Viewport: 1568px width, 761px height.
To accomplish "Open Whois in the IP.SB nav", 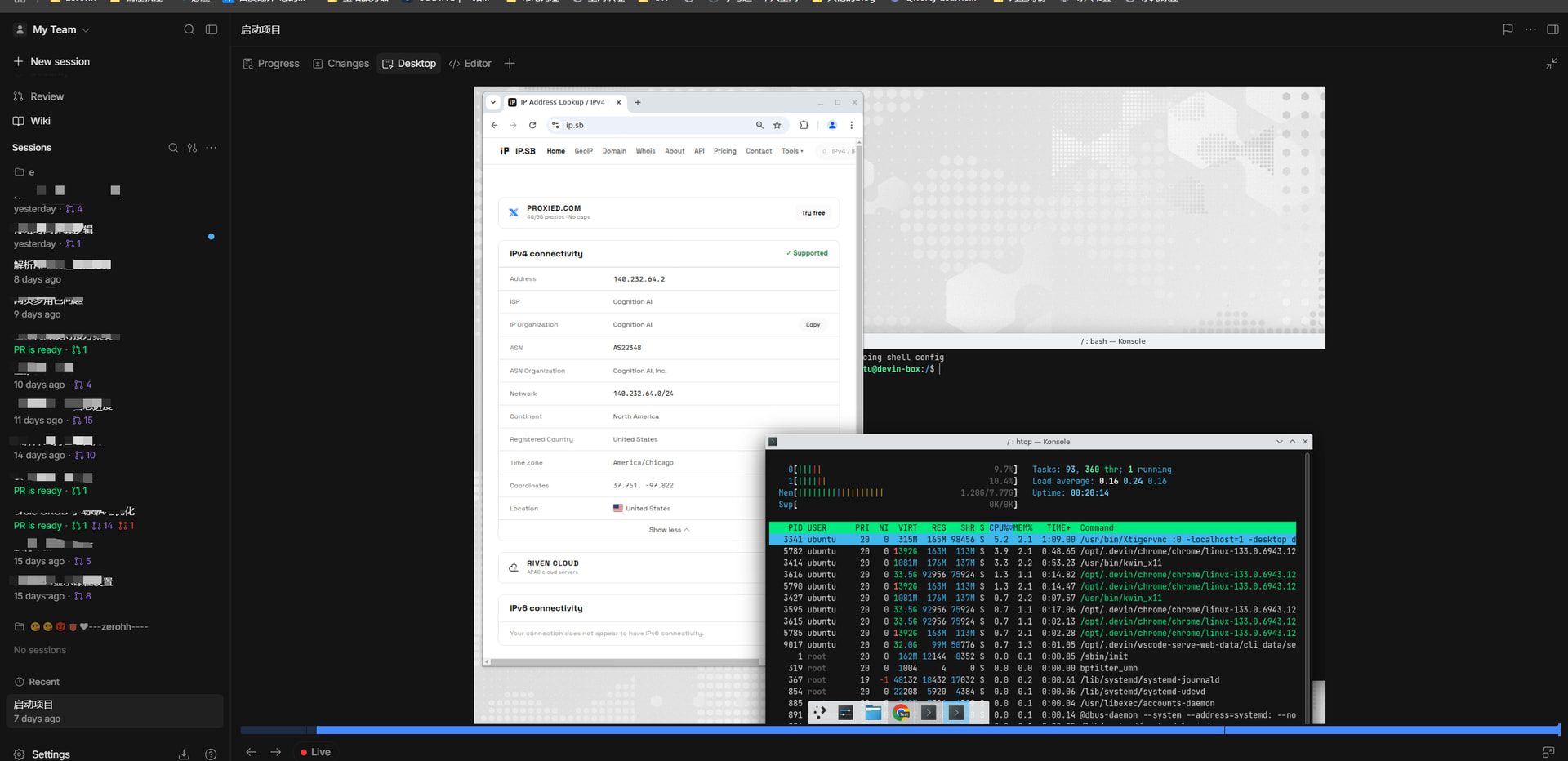I will tap(645, 151).
